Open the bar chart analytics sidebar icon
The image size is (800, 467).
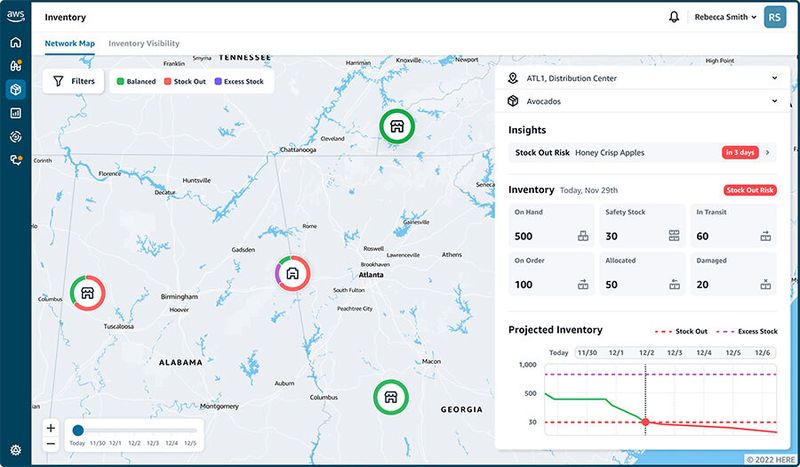15,113
